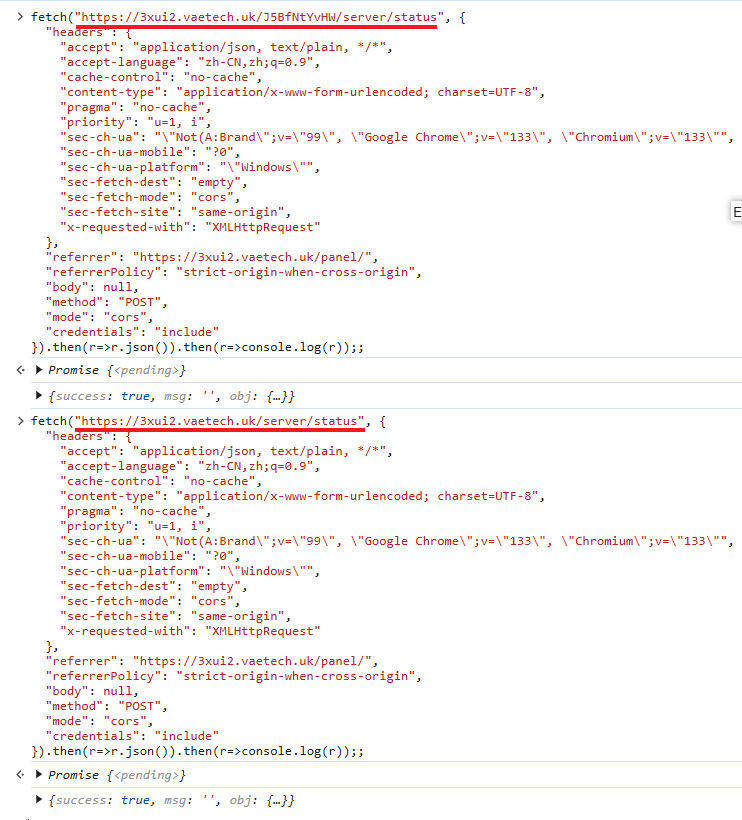
Task: Click "XMLHttpRequest" in the first fetch headers
Action: pyautogui.click(x=262, y=227)
